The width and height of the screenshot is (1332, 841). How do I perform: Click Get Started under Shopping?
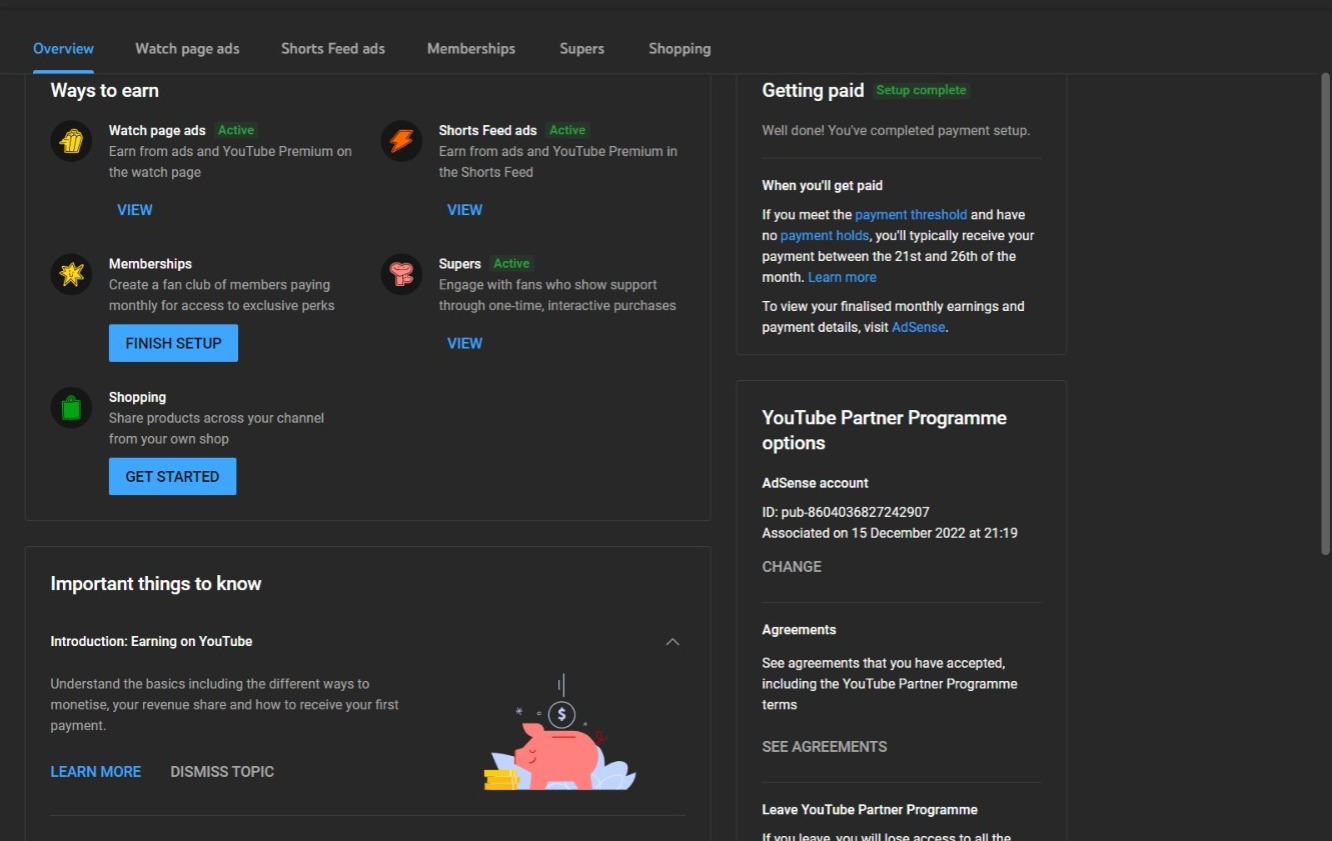point(172,477)
